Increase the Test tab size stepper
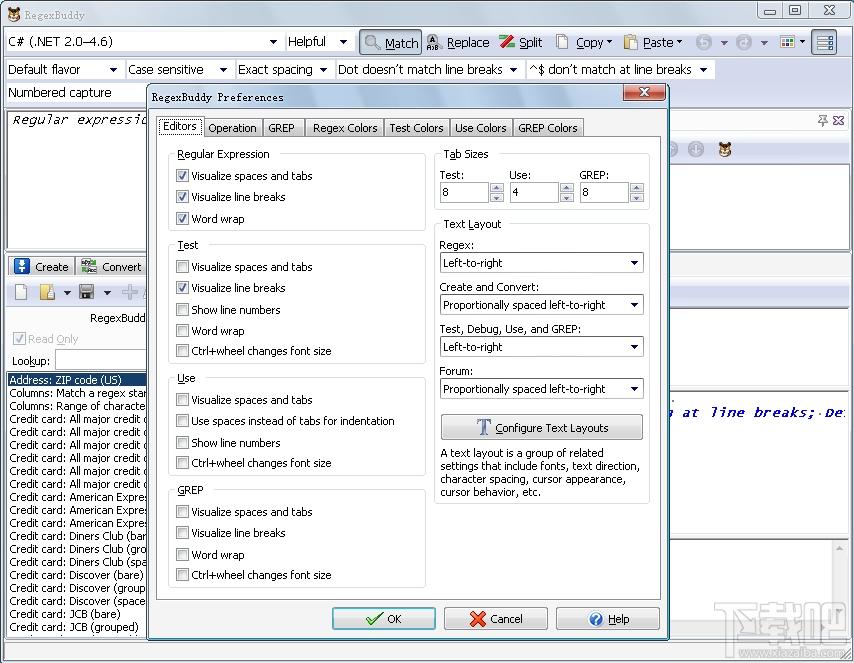The height and width of the screenshot is (663, 854). [496, 188]
